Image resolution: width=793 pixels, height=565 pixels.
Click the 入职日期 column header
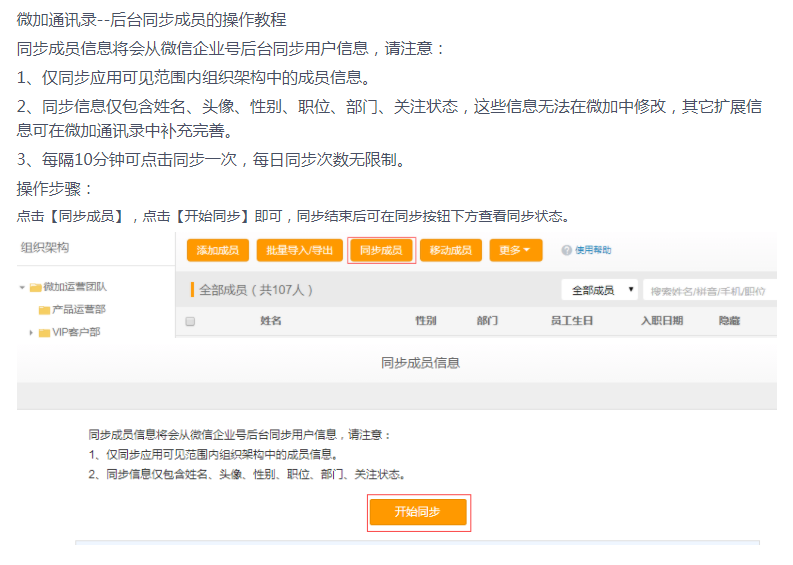point(662,321)
